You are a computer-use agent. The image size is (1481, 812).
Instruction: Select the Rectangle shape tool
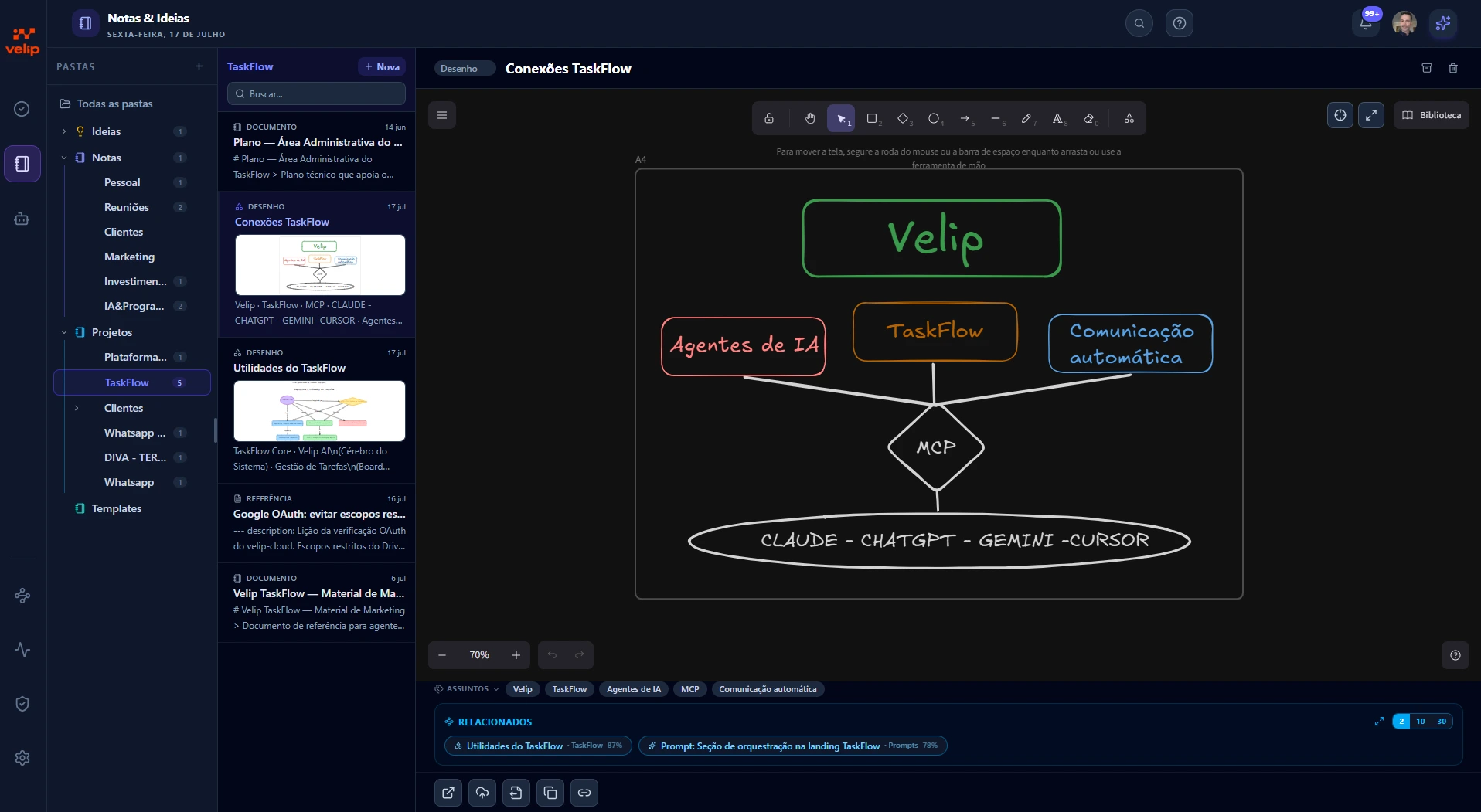tap(872, 118)
